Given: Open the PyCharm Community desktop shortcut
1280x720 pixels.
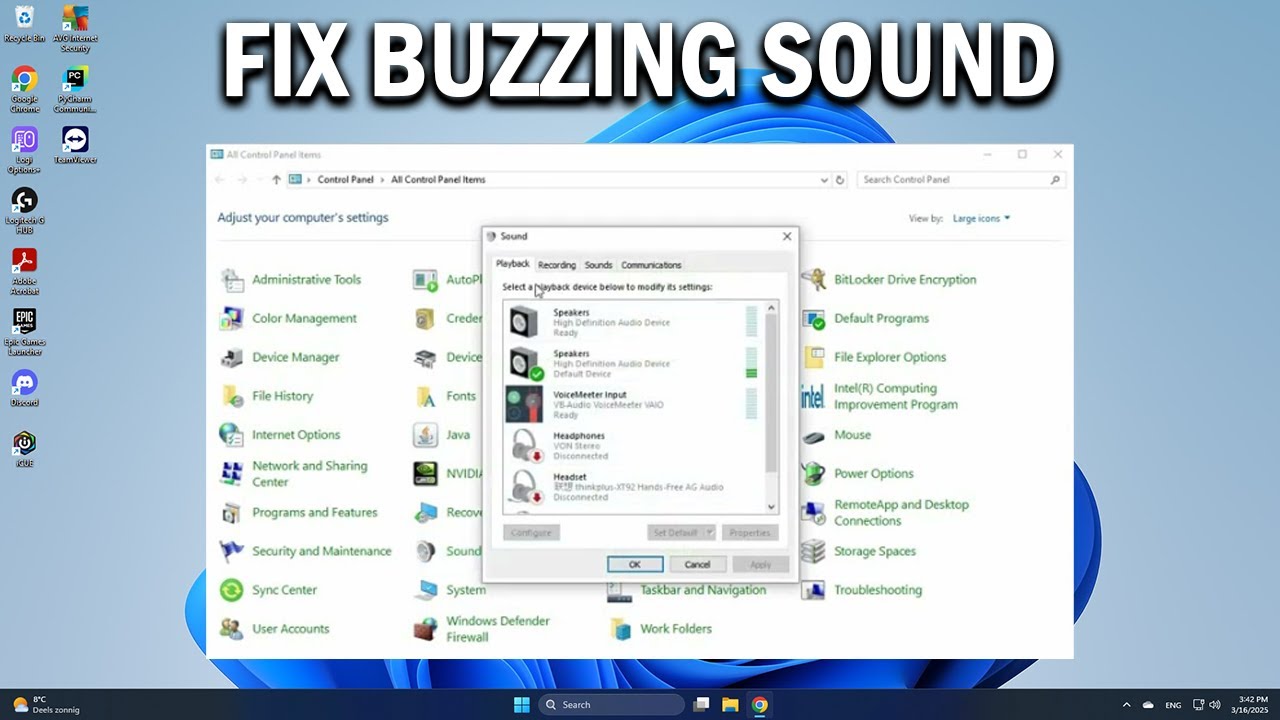Looking at the screenshot, I should 74,90.
